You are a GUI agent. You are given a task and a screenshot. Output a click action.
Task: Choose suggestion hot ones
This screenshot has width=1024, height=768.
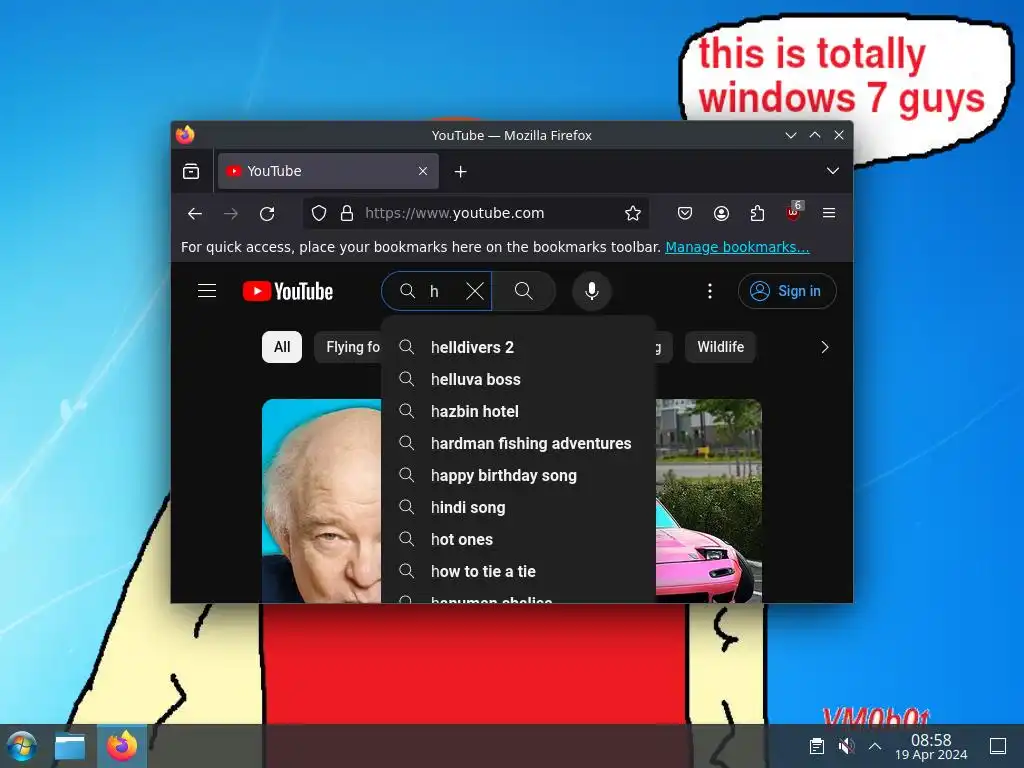pyautogui.click(x=518, y=539)
